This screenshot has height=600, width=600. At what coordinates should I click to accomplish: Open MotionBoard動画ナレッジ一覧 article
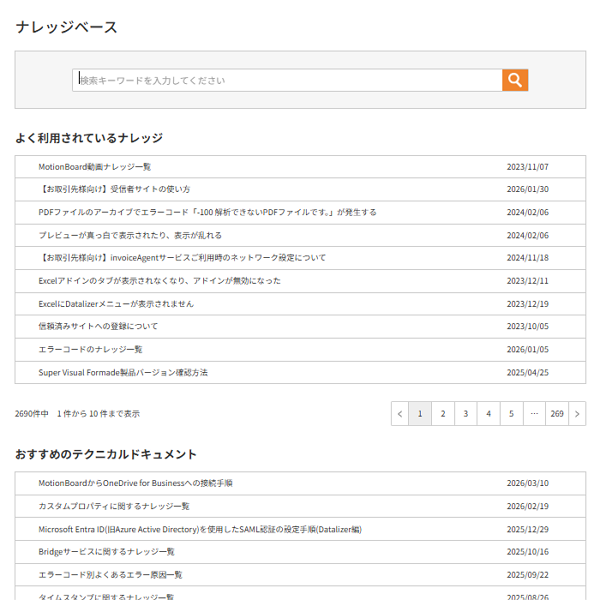pos(95,167)
